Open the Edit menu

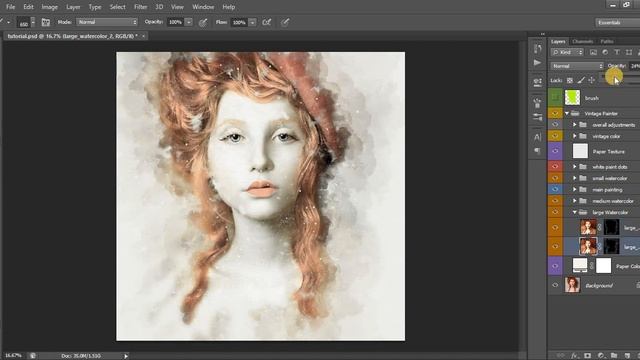(x=28, y=7)
